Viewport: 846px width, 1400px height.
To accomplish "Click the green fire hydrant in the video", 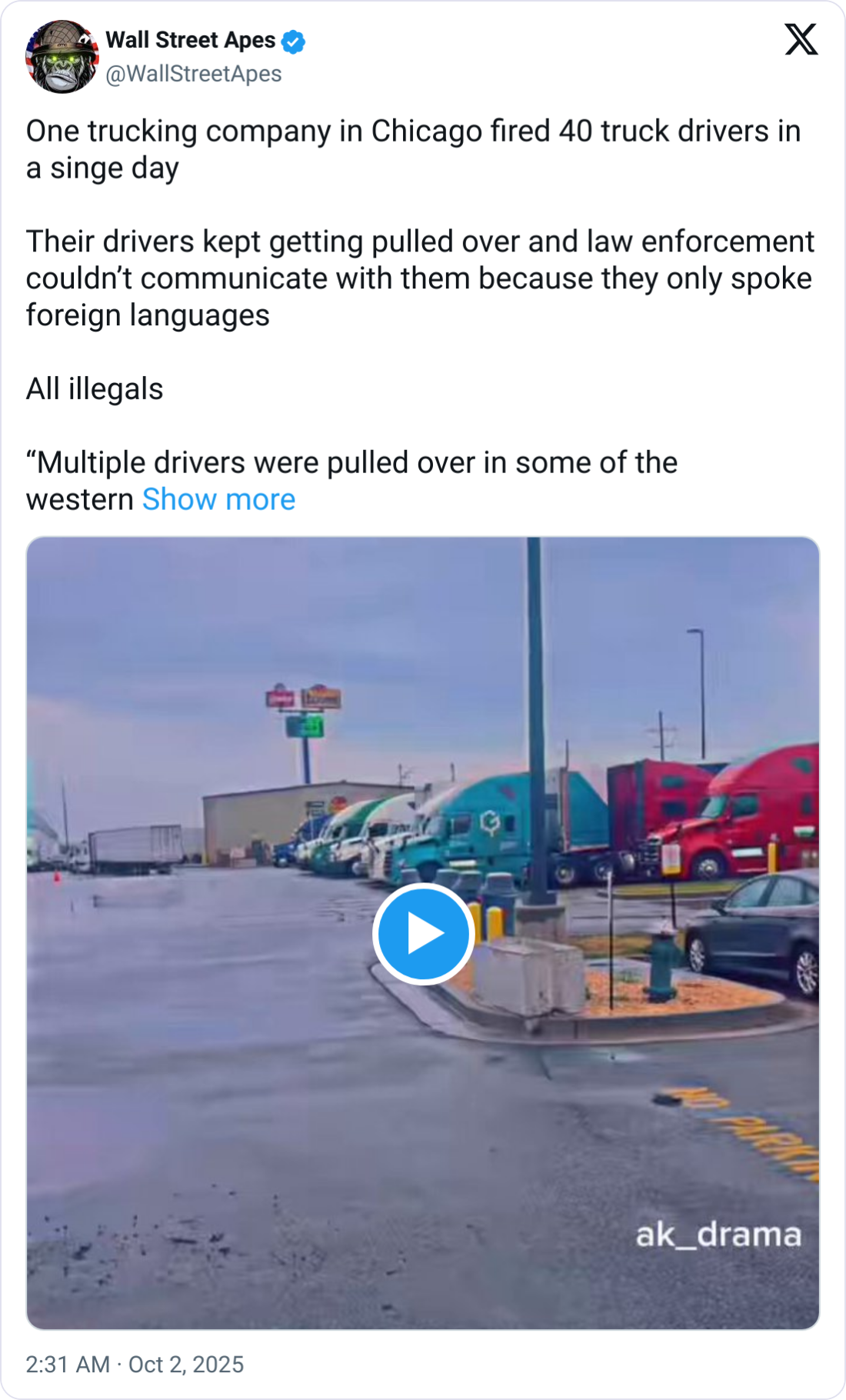I will click(x=663, y=962).
